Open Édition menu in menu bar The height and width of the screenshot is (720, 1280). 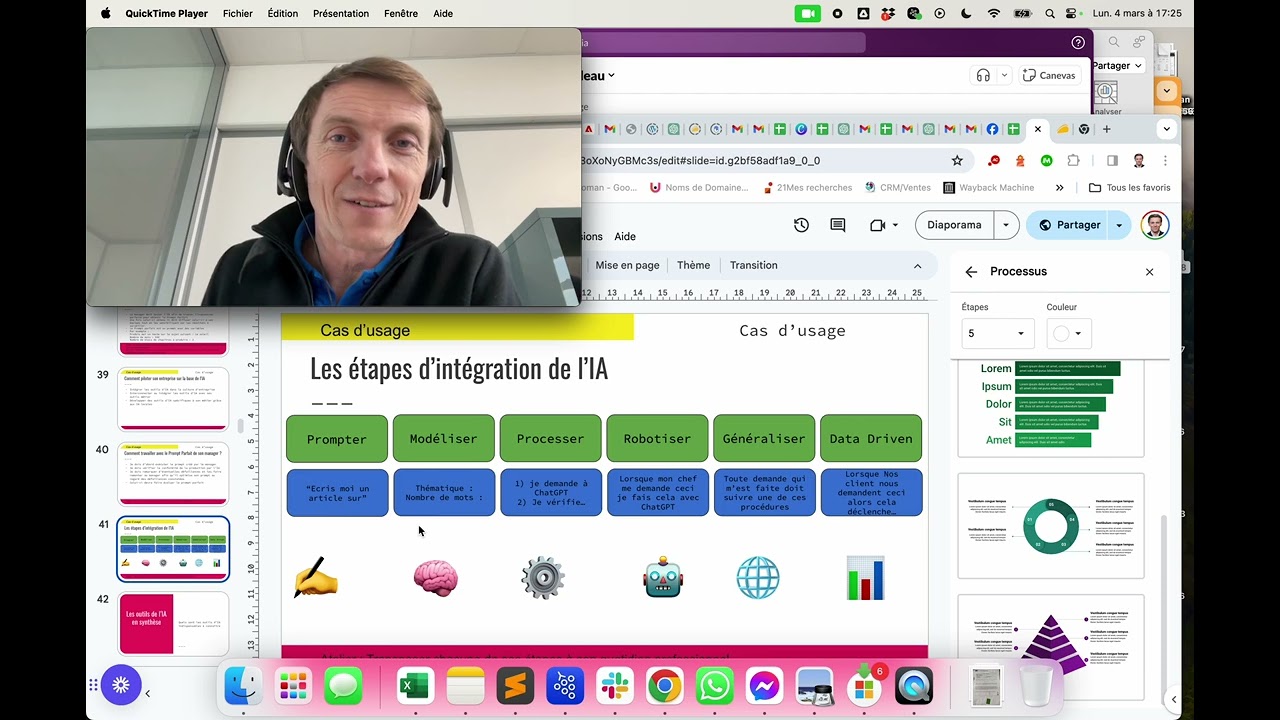click(283, 13)
